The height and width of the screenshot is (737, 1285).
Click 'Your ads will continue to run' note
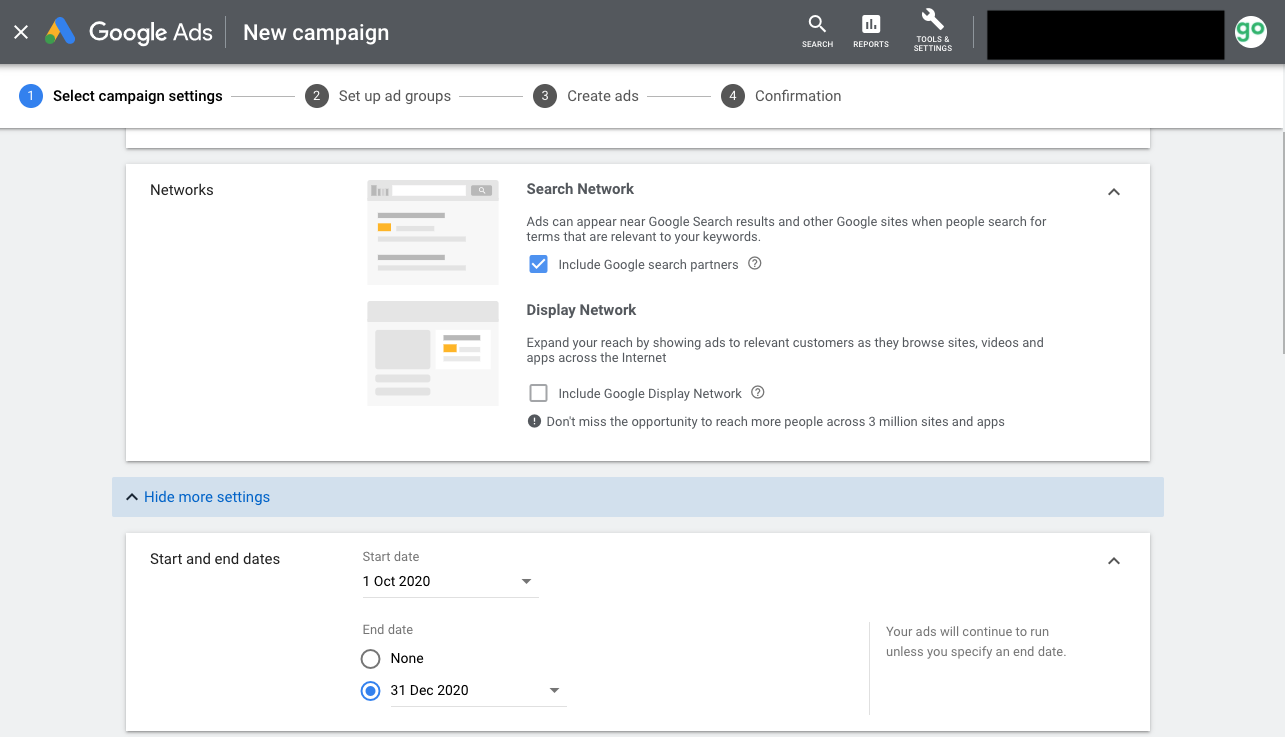coord(976,642)
